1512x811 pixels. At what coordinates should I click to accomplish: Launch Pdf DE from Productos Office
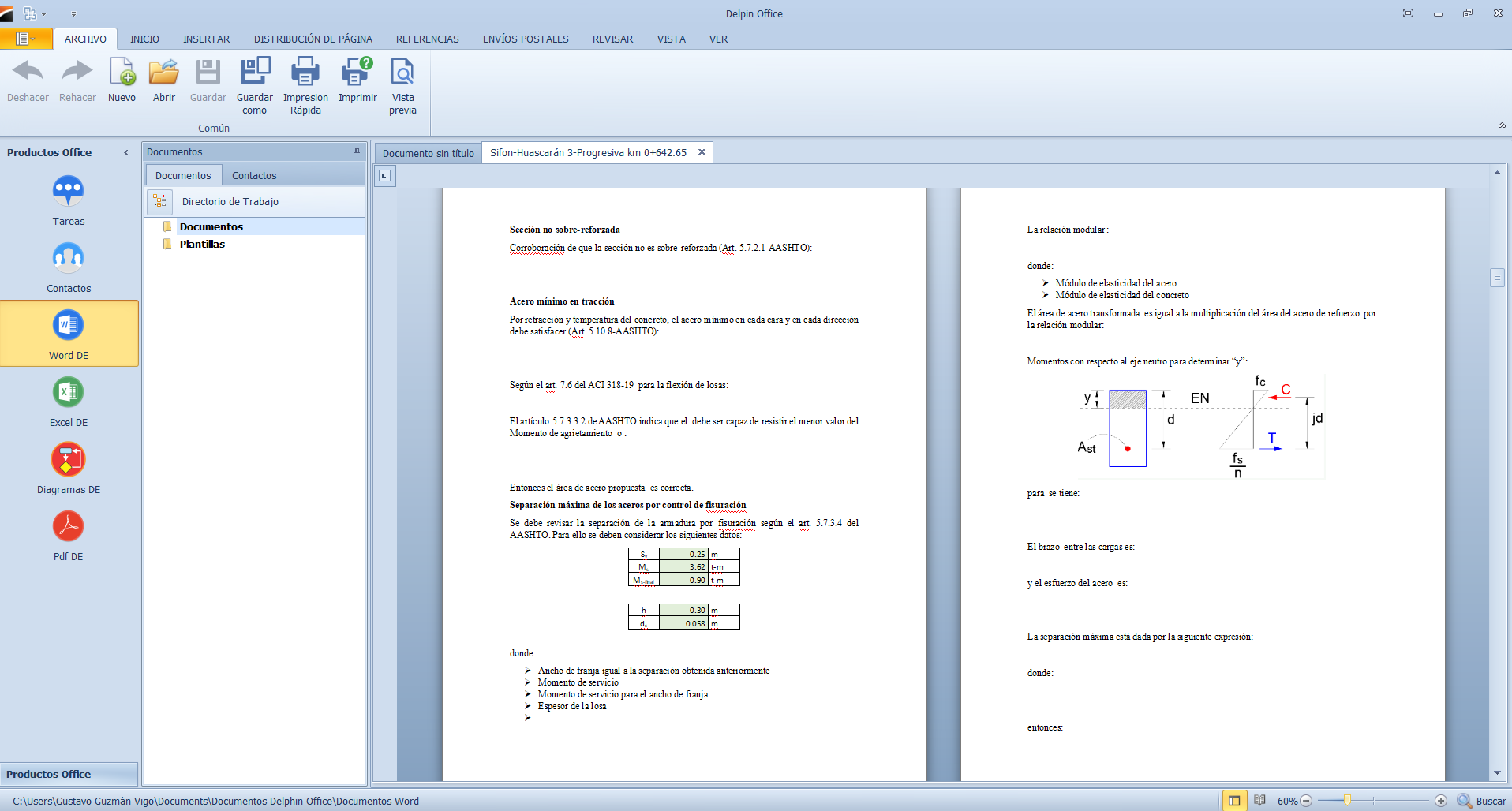[x=69, y=526]
